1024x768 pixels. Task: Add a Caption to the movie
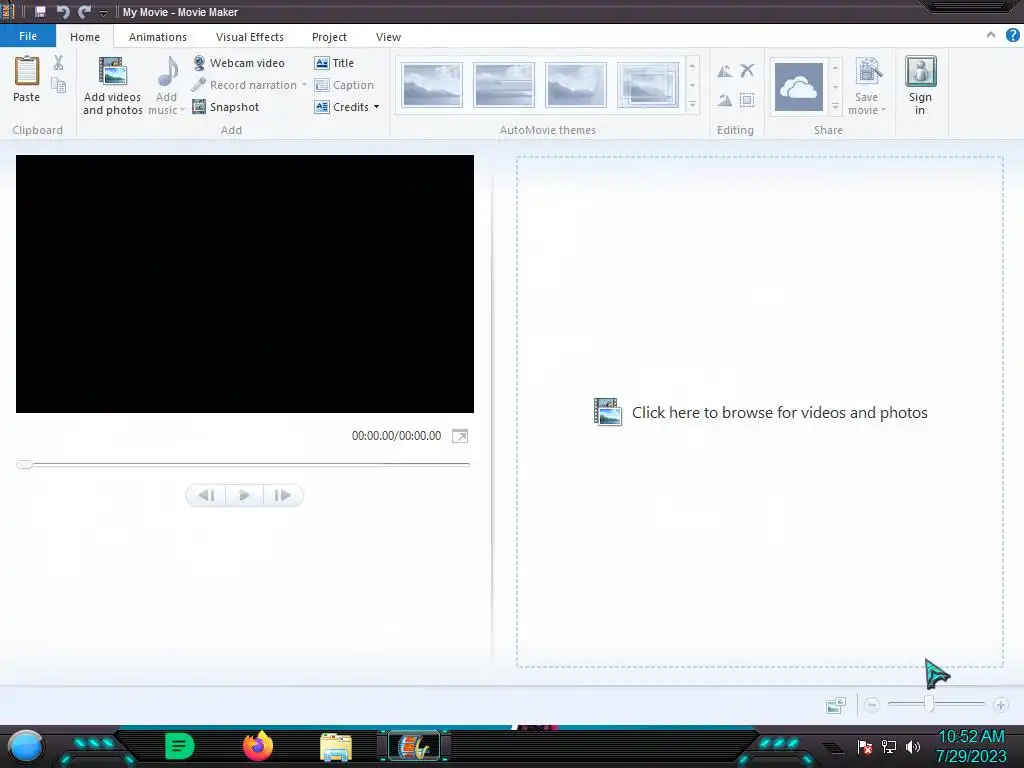click(344, 85)
